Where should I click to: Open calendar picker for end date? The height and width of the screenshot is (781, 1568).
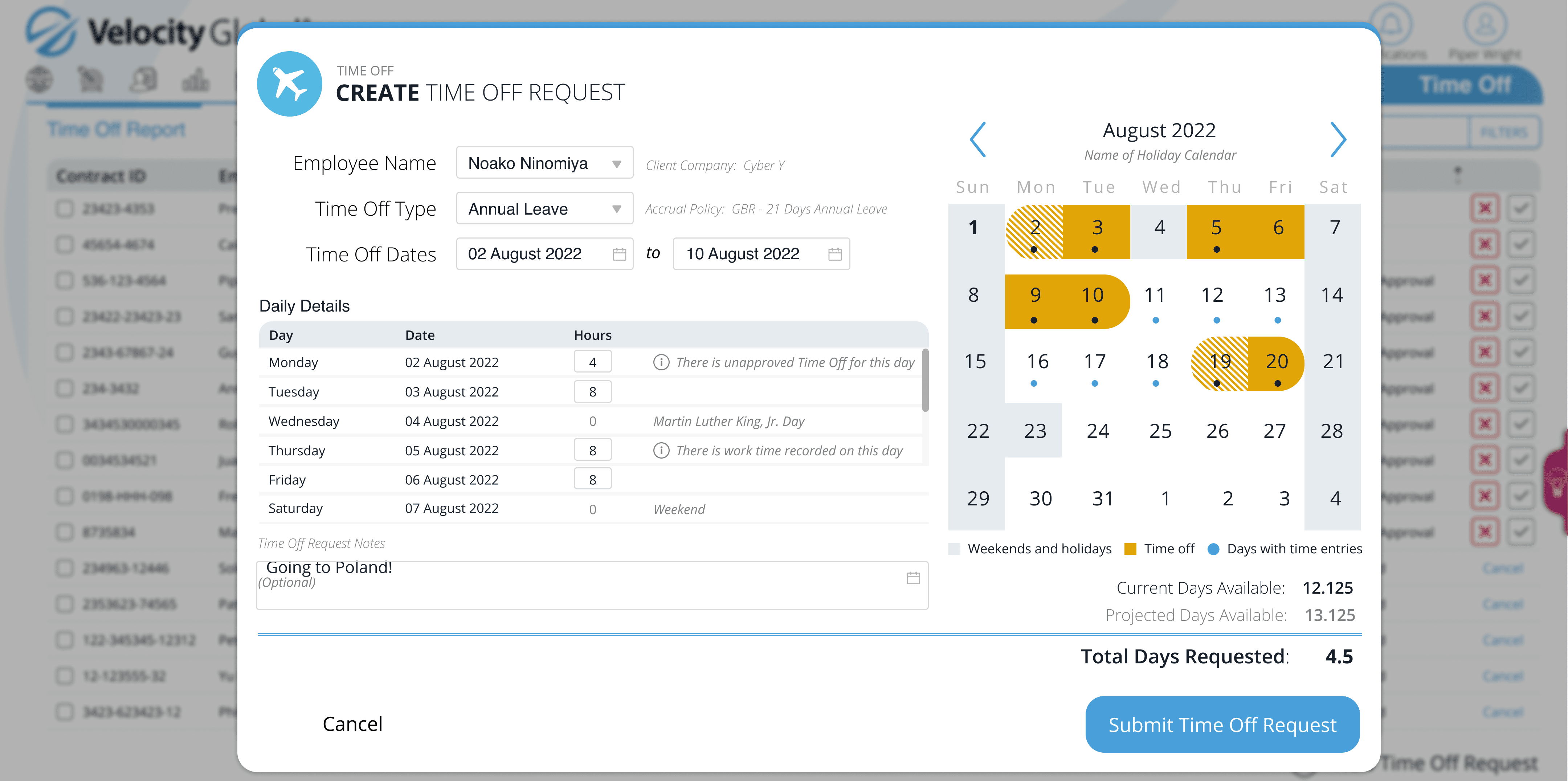coord(834,254)
